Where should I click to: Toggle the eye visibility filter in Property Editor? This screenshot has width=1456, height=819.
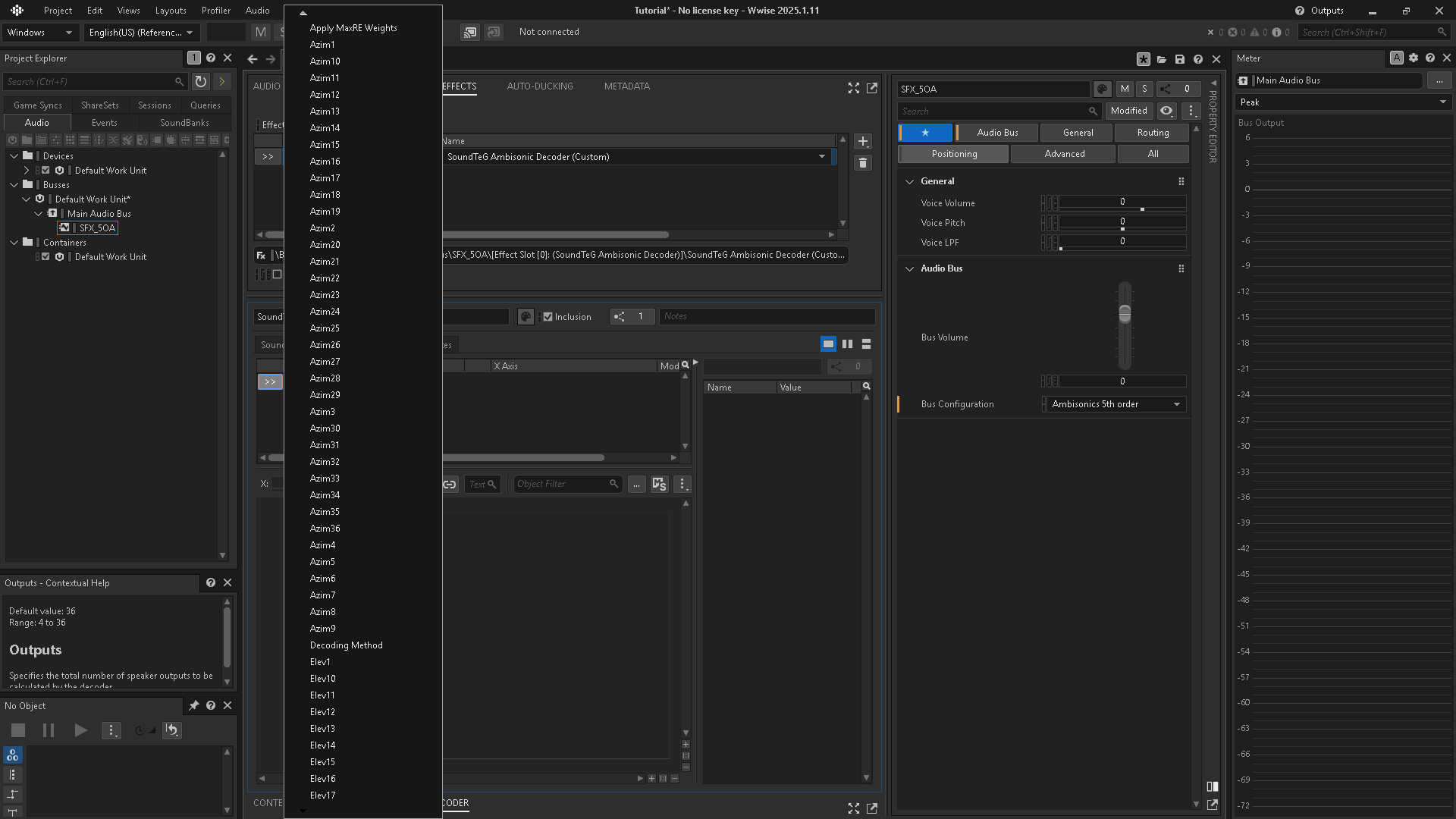[1166, 111]
